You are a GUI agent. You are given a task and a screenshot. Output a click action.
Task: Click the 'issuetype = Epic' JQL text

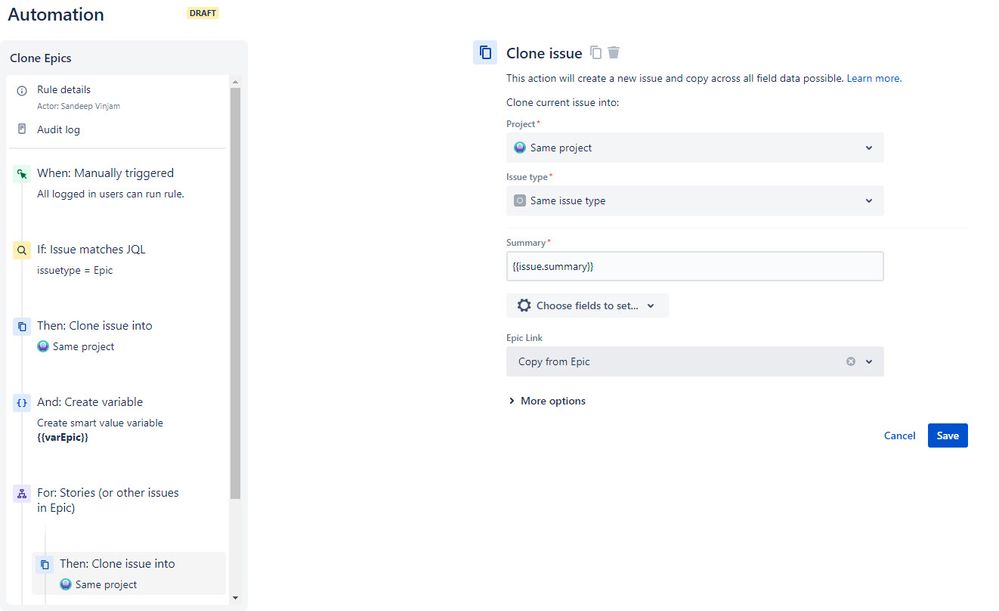[x=75, y=270]
